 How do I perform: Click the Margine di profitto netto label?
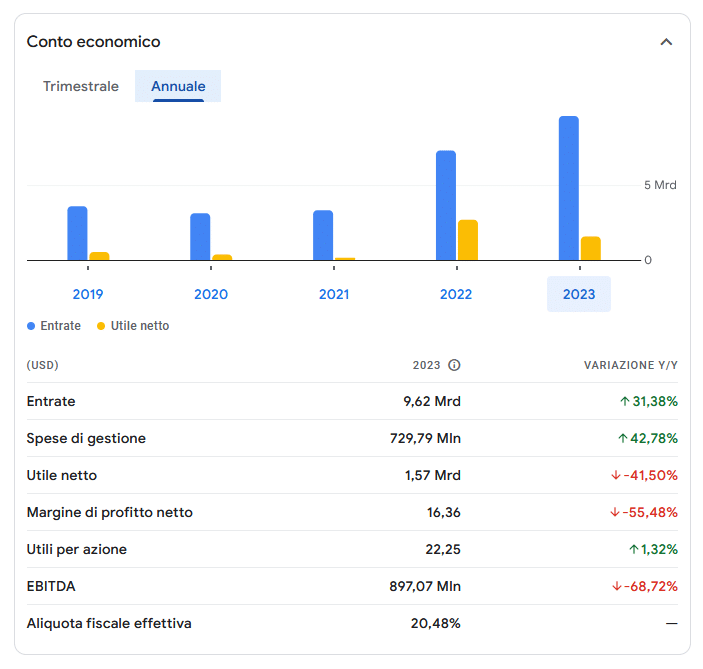[x=109, y=512]
